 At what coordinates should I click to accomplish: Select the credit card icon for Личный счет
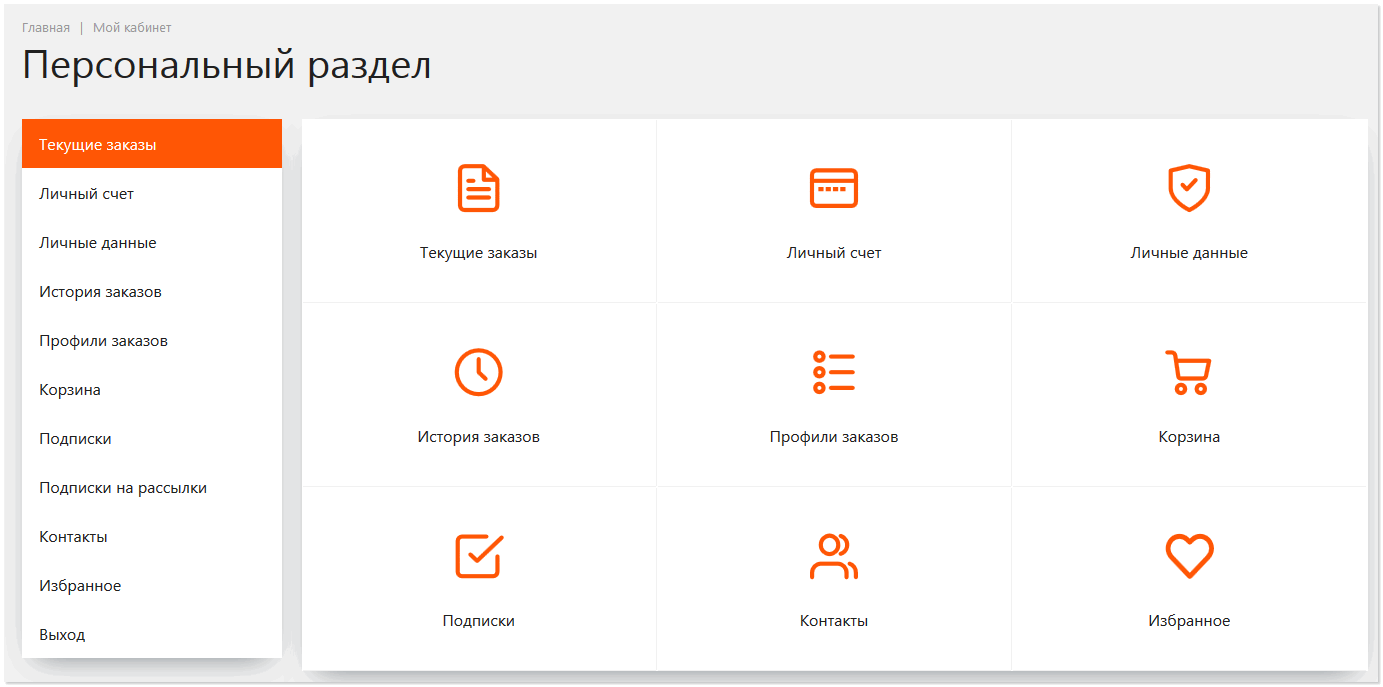pyautogui.click(x=834, y=188)
